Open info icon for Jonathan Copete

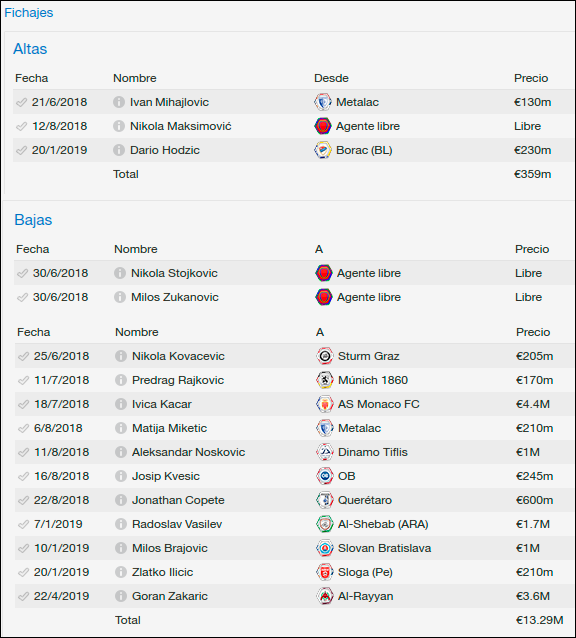pyautogui.click(x=121, y=500)
